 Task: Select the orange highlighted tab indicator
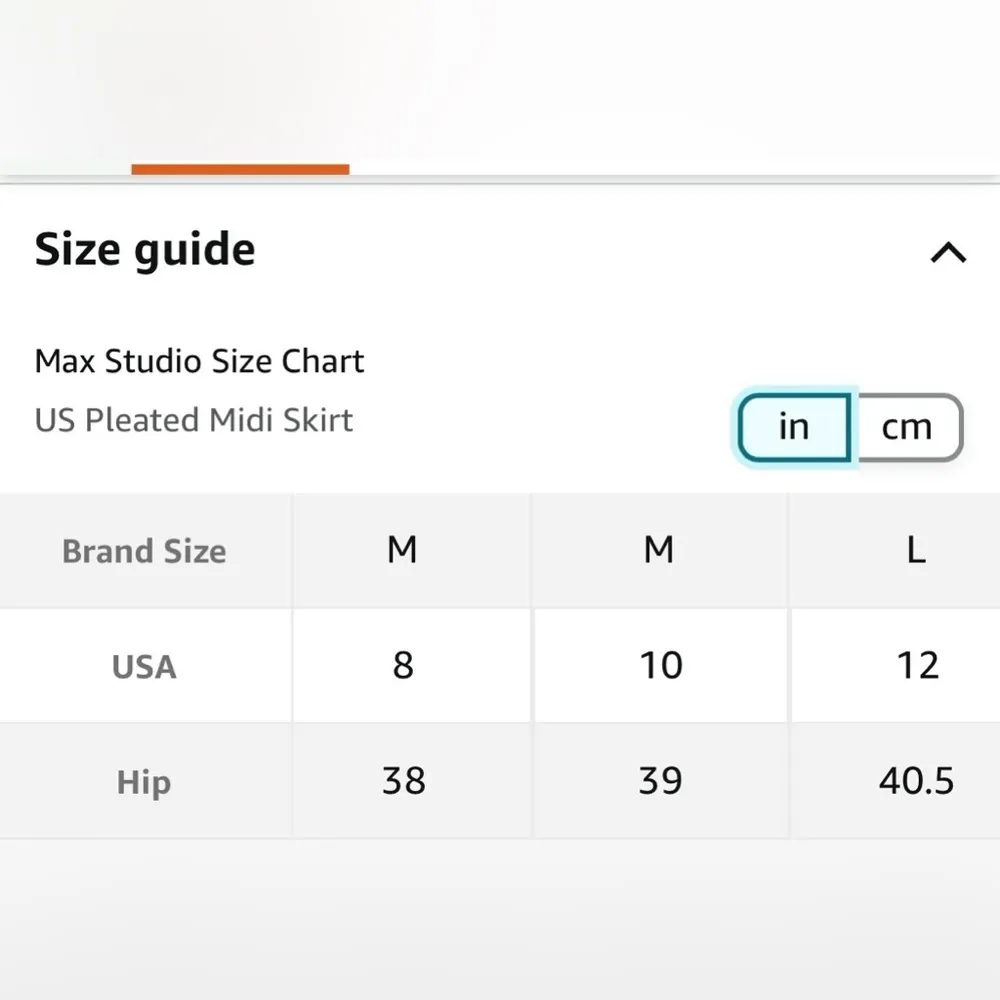click(x=240, y=170)
